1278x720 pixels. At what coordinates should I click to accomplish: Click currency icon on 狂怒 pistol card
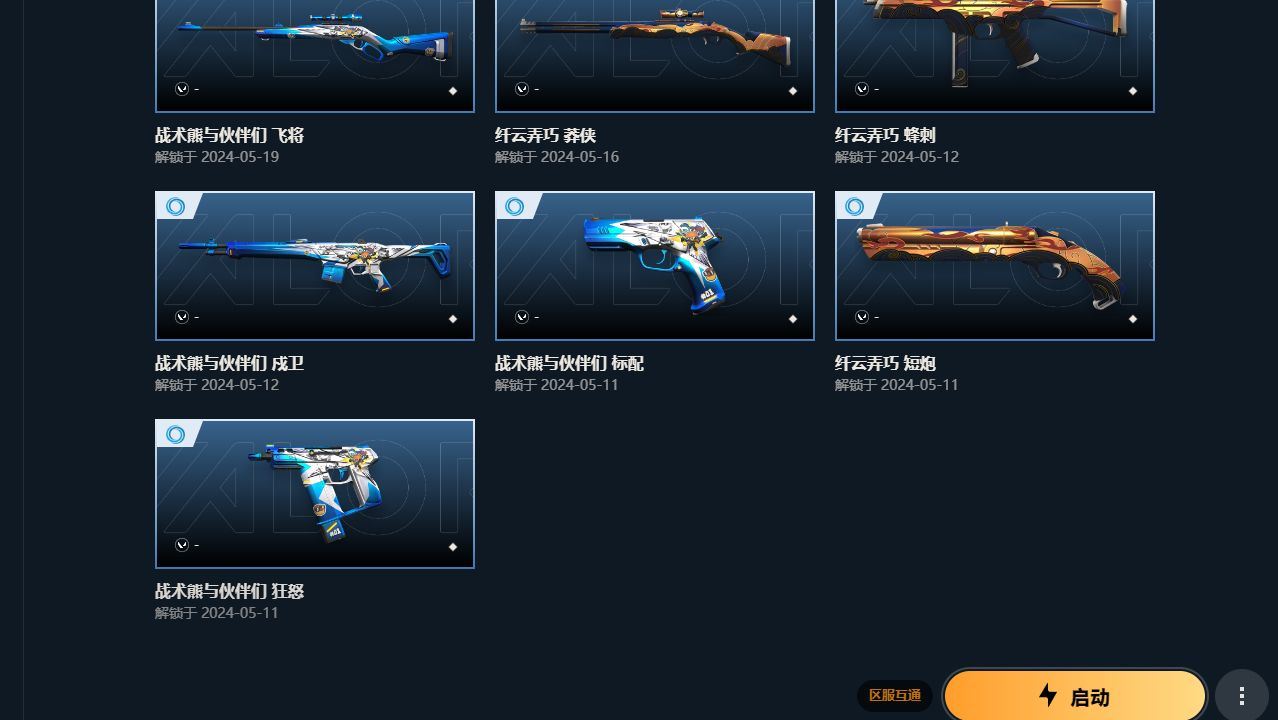pos(182,545)
